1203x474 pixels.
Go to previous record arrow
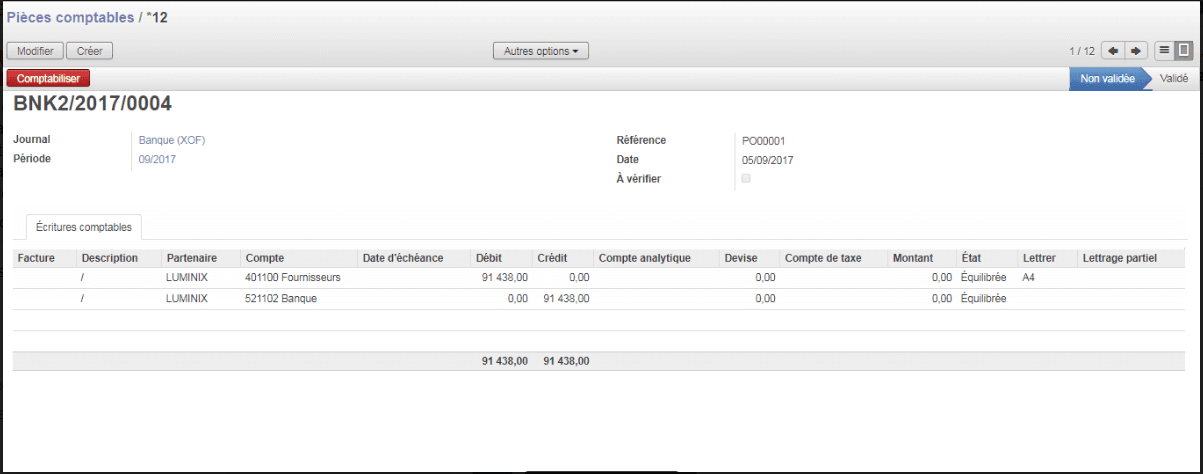click(x=1113, y=50)
